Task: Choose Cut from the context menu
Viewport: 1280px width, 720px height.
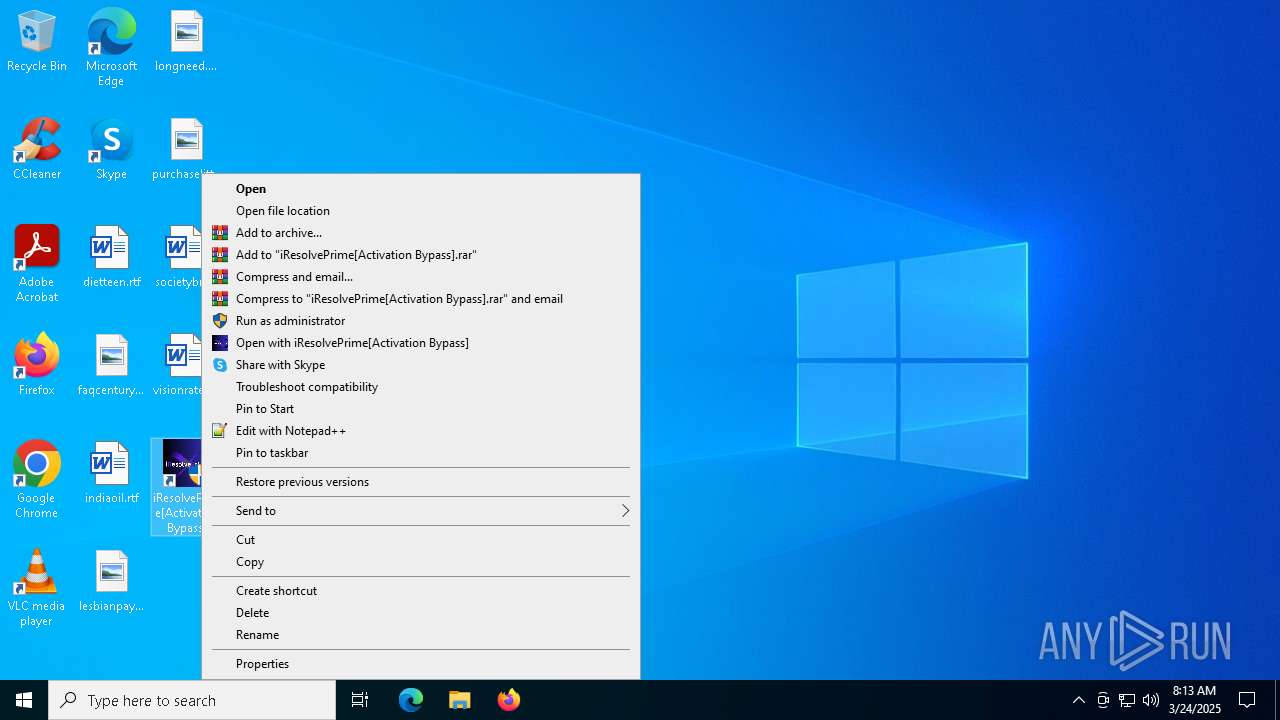Action: (421, 540)
